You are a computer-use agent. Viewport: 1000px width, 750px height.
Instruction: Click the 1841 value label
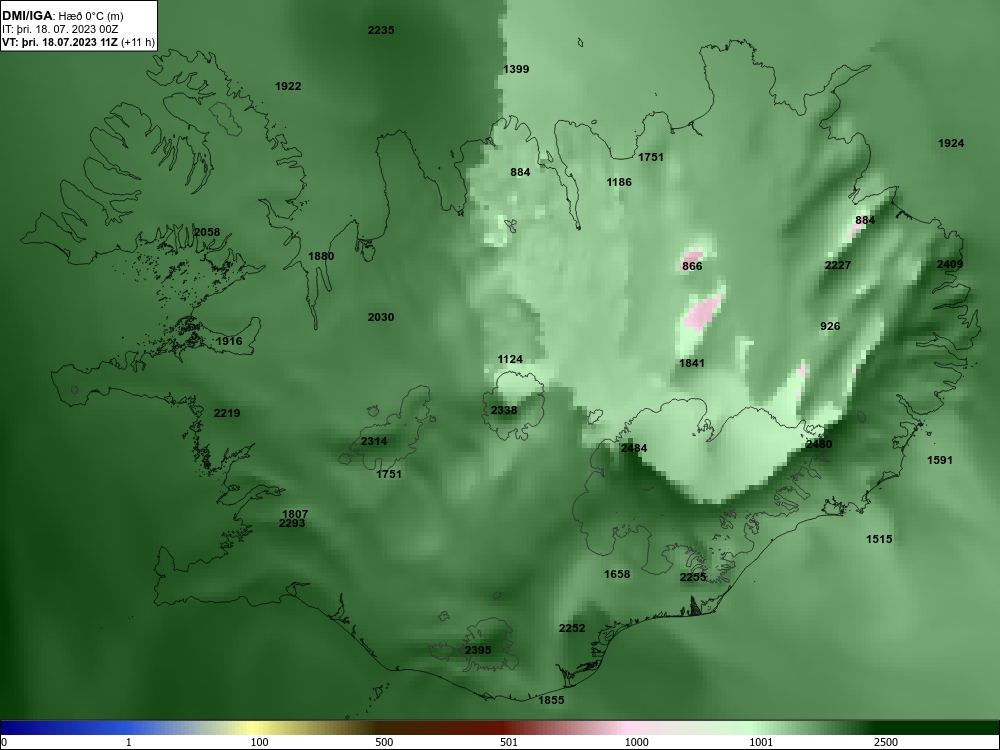point(692,364)
